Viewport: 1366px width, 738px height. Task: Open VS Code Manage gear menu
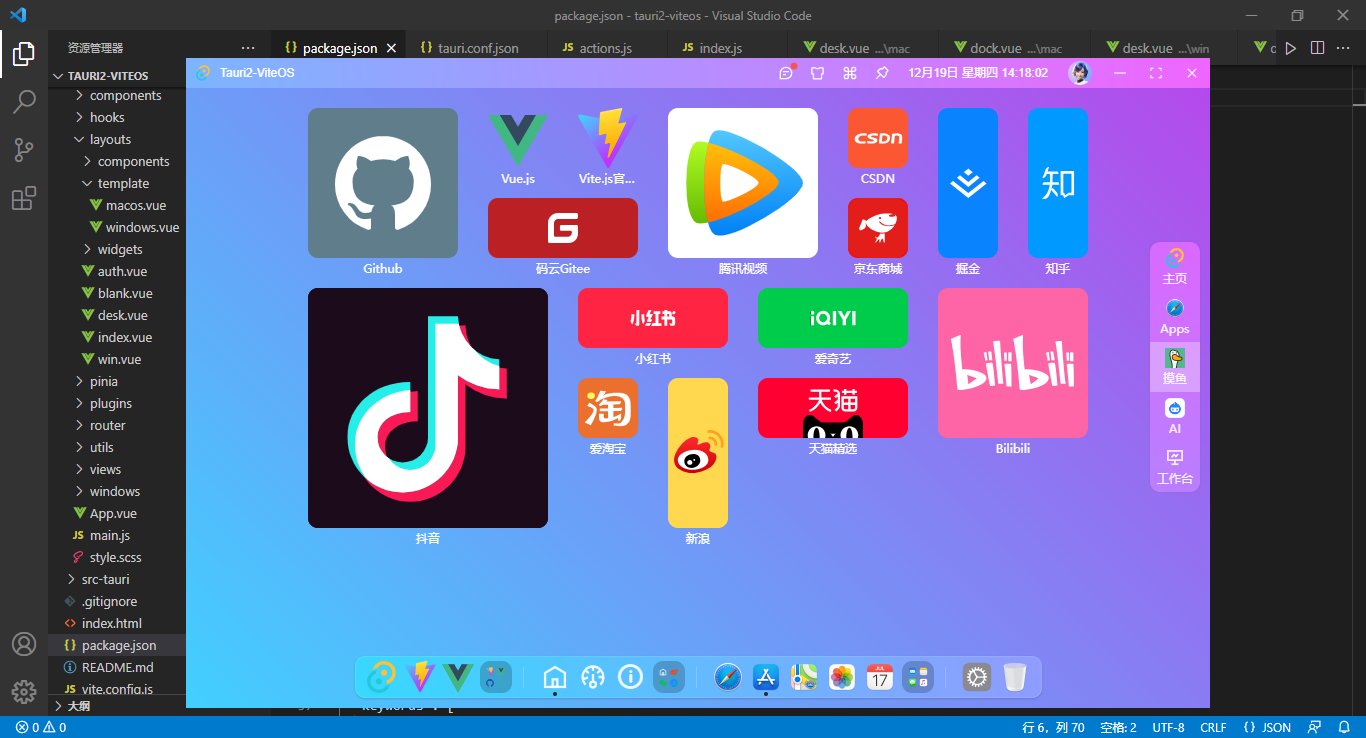tap(24, 691)
